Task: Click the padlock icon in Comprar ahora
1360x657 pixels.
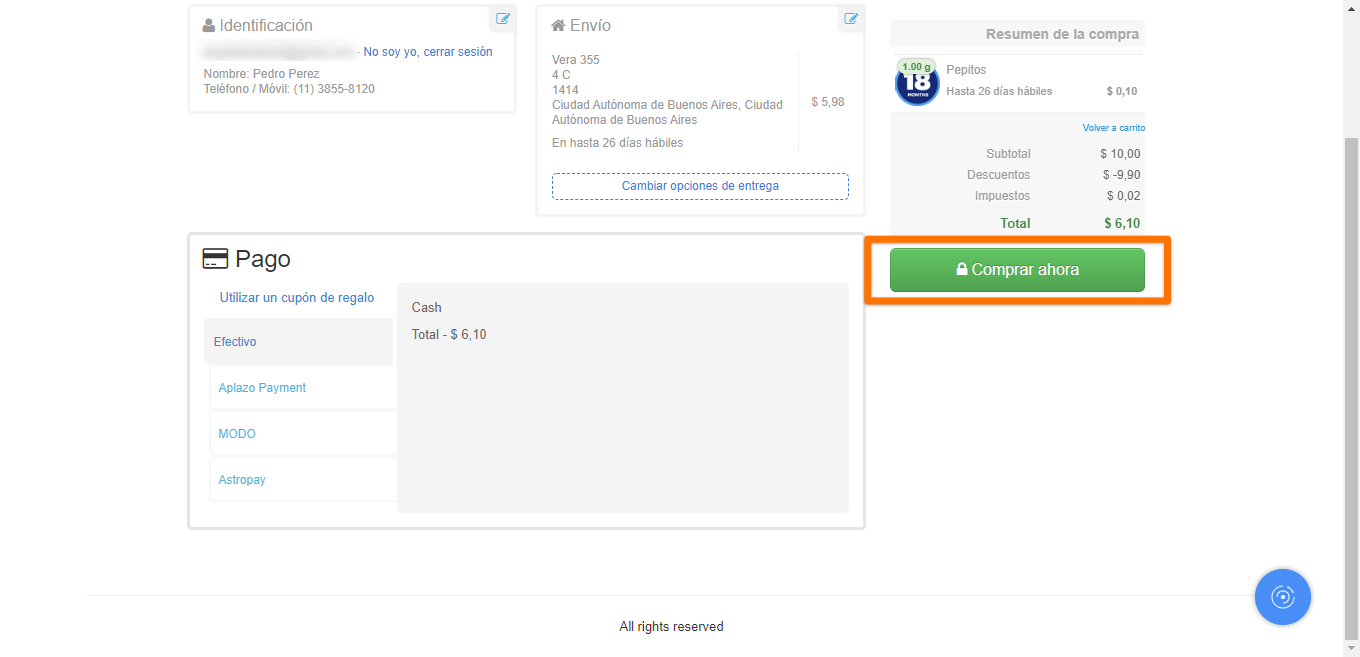Action: tap(962, 270)
